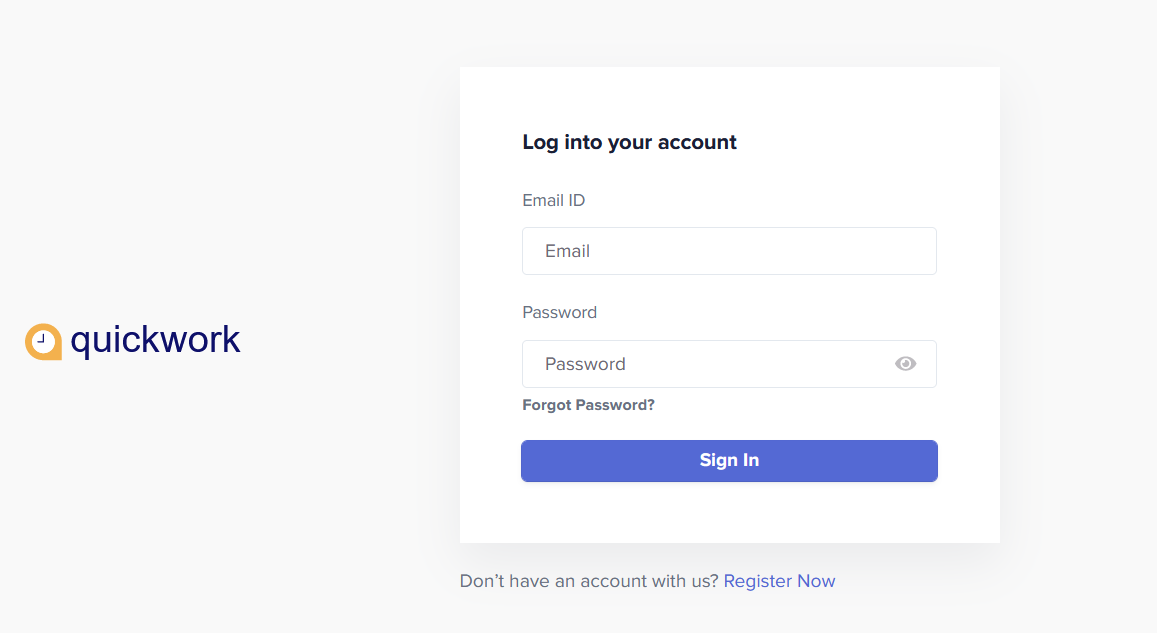Click the "Password" label above the field
Screen dimensions: 1157x633
tap(559, 312)
